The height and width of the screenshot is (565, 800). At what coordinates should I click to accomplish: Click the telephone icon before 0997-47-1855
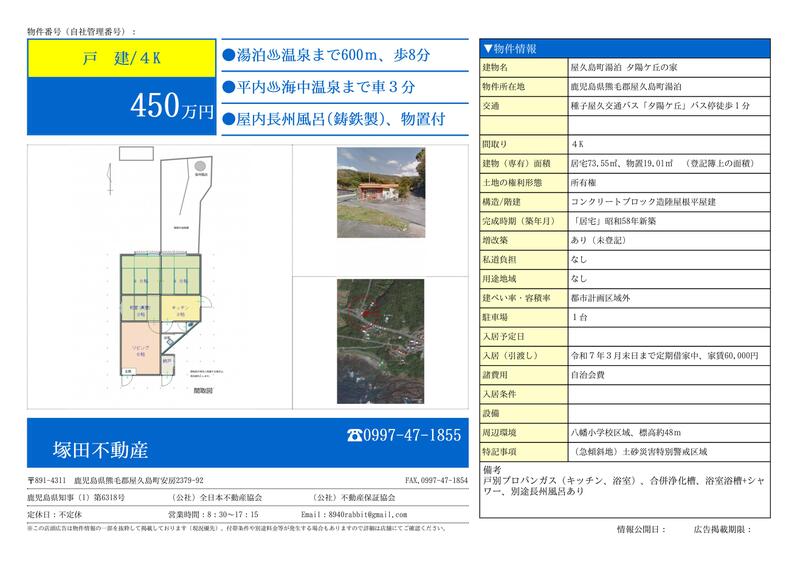(x=354, y=435)
